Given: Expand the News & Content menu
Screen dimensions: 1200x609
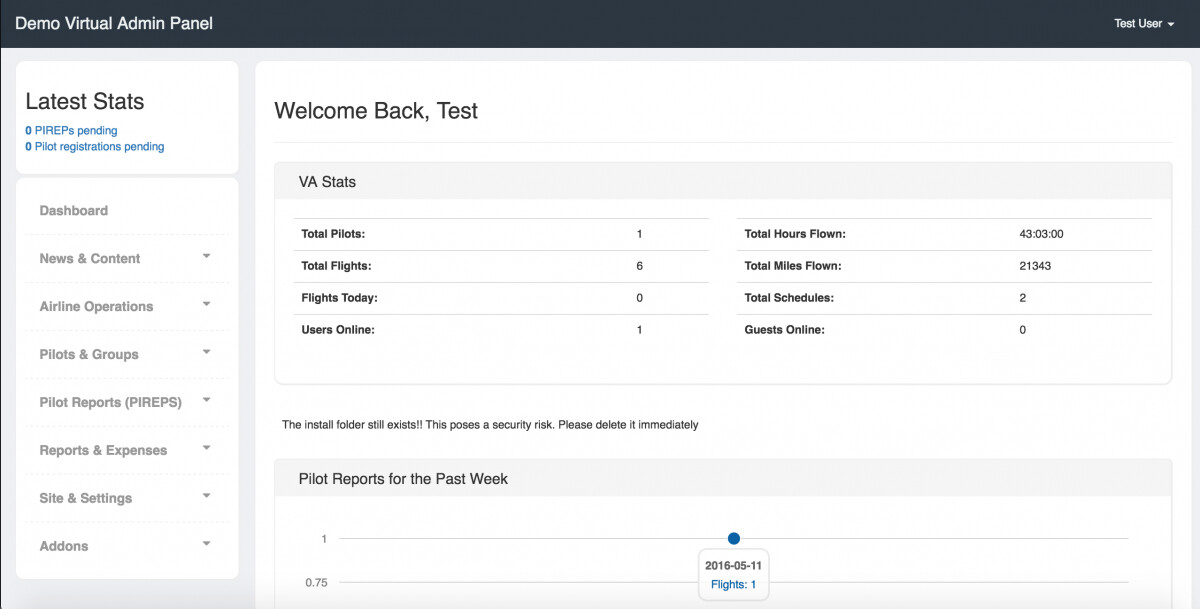Looking at the screenshot, I should click(90, 258).
